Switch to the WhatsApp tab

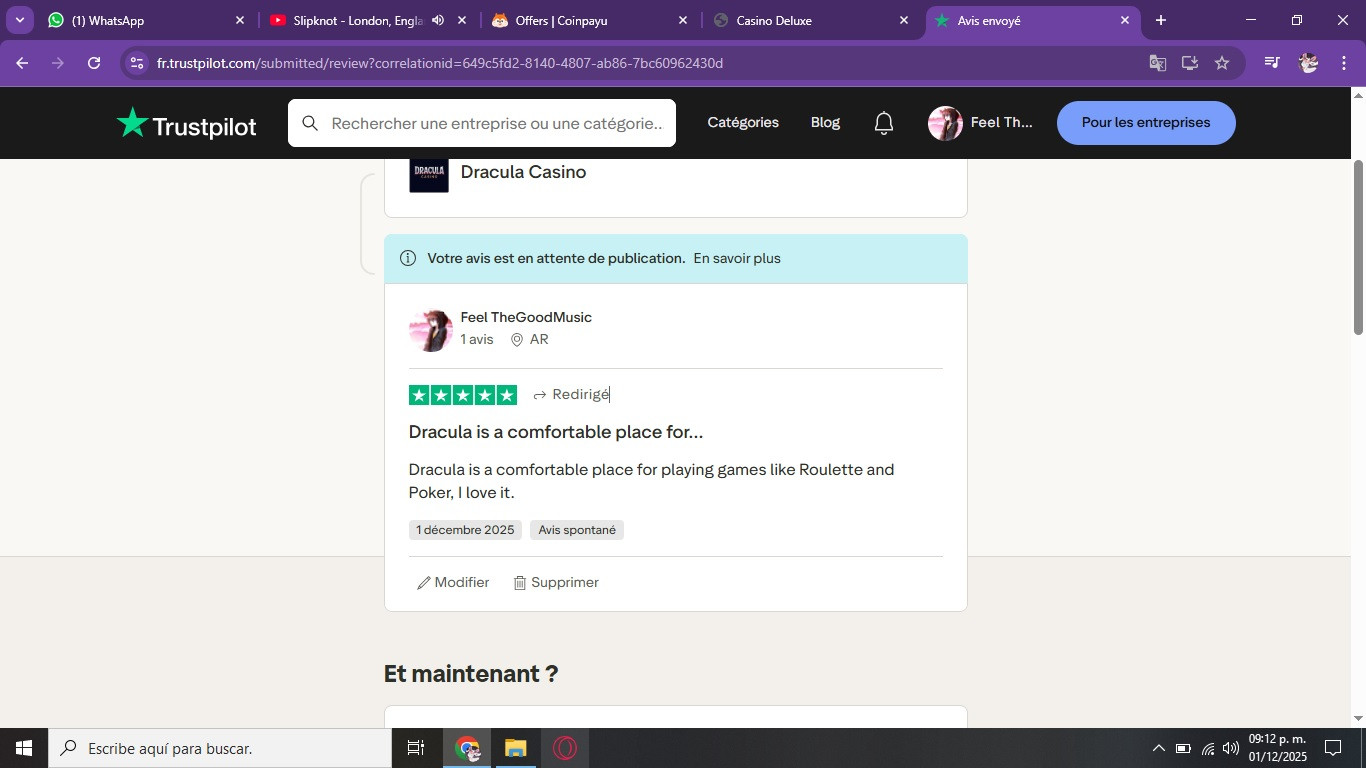(x=147, y=20)
